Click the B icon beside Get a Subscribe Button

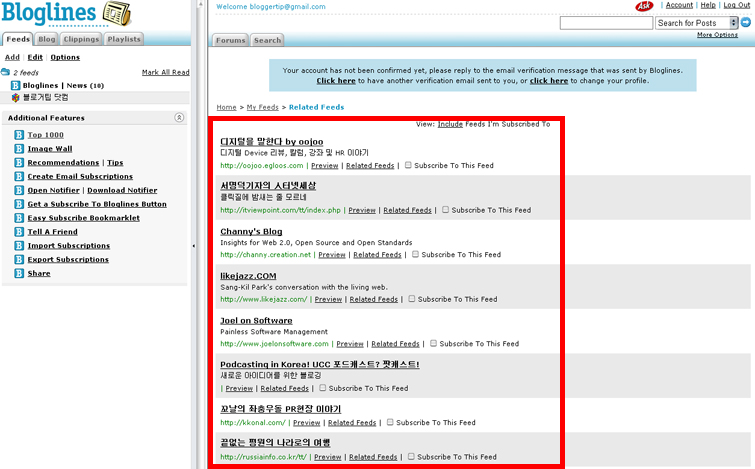(19, 204)
